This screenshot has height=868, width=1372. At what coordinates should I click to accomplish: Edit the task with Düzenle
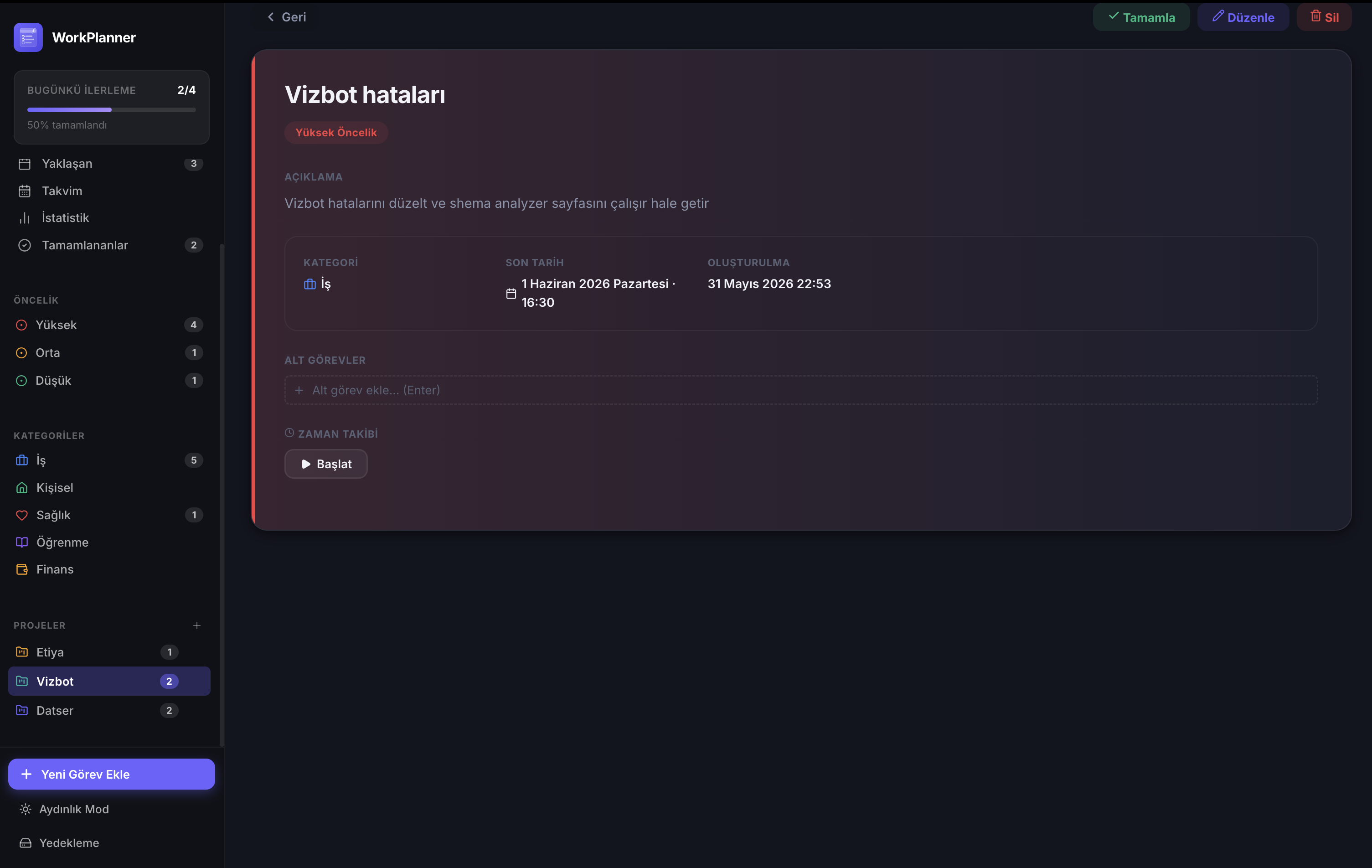1243,17
